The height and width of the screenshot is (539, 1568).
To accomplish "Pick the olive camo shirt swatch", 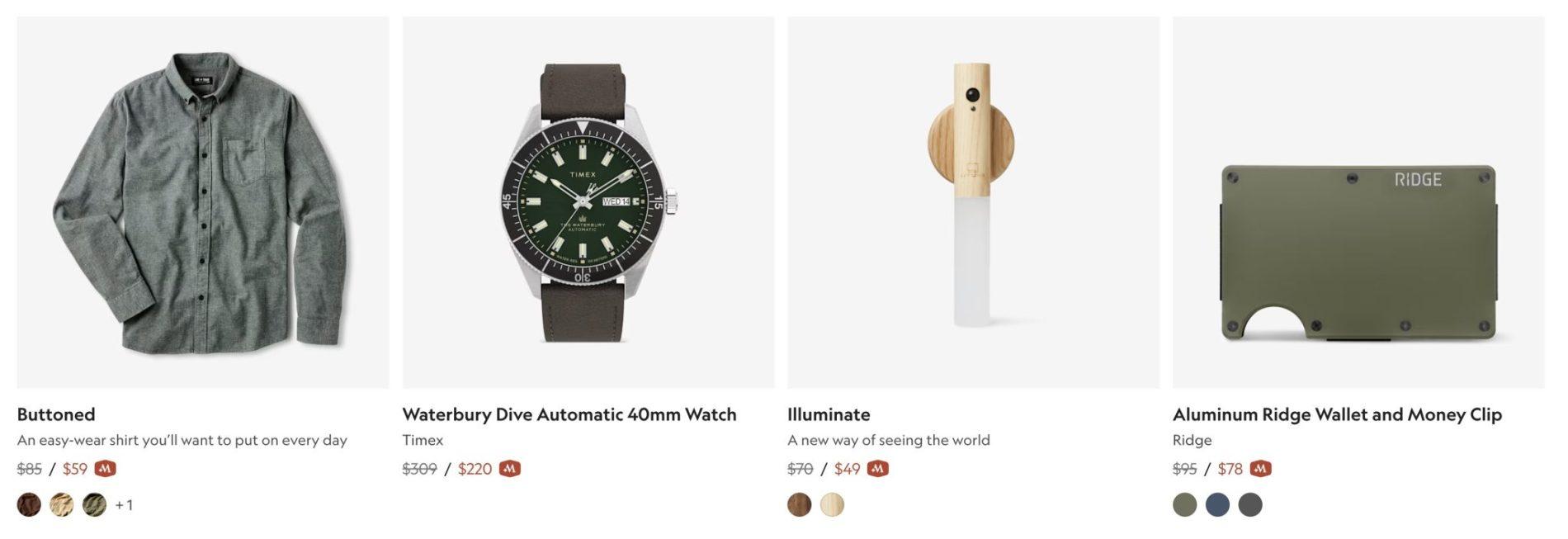I will tap(95, 504).
